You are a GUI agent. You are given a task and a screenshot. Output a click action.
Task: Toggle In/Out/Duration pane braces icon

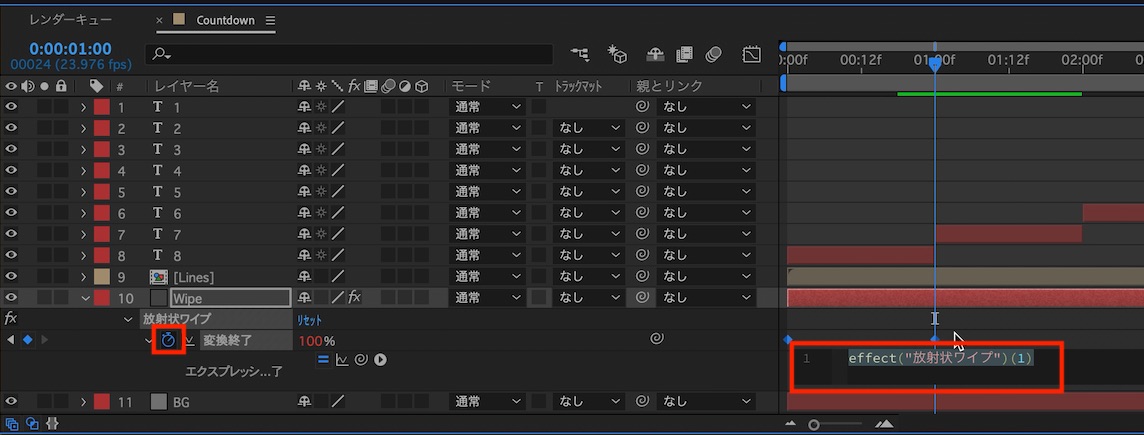[x=51, y=423]
